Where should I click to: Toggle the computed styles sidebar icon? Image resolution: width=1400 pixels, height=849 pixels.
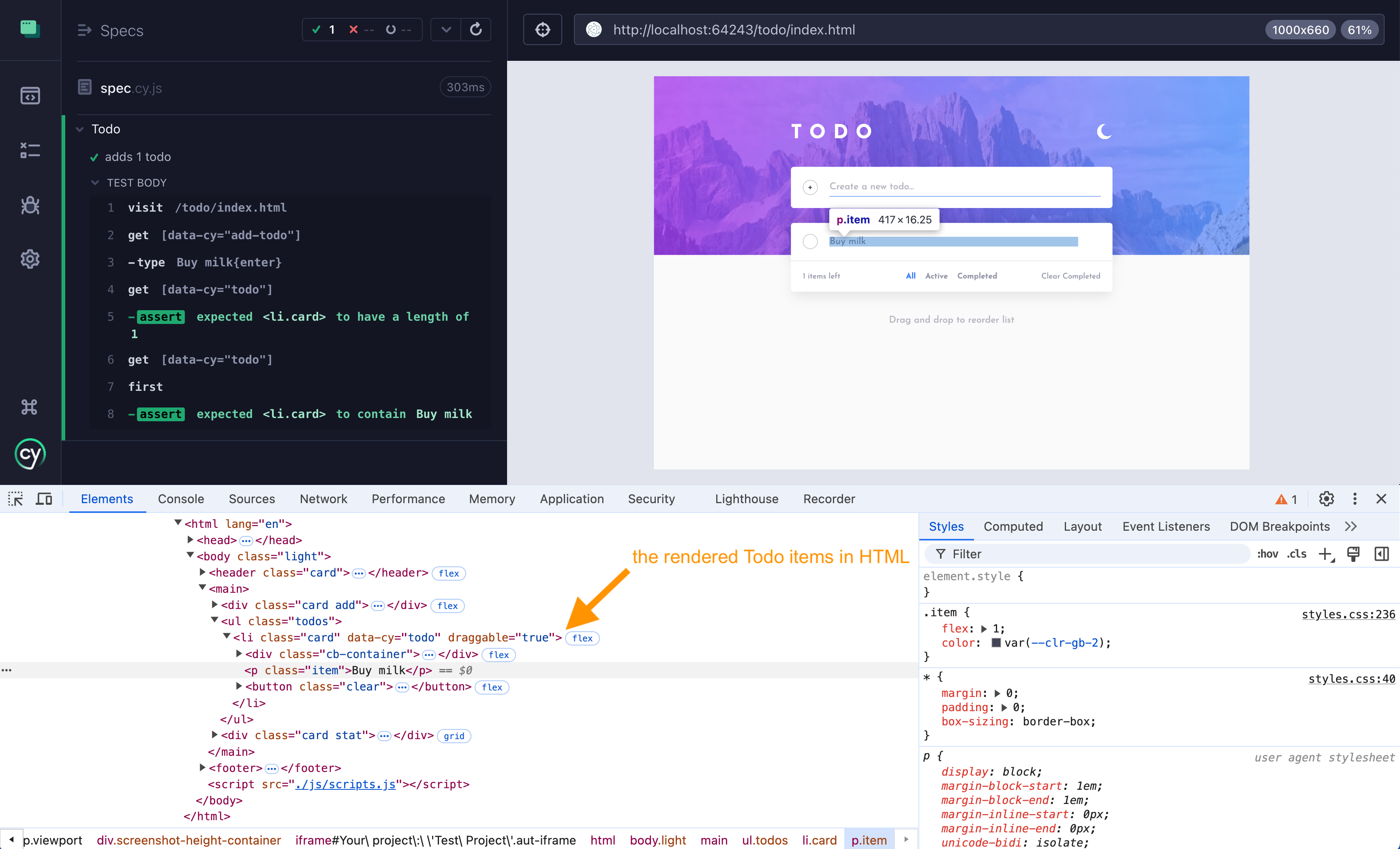(1381, 554)
